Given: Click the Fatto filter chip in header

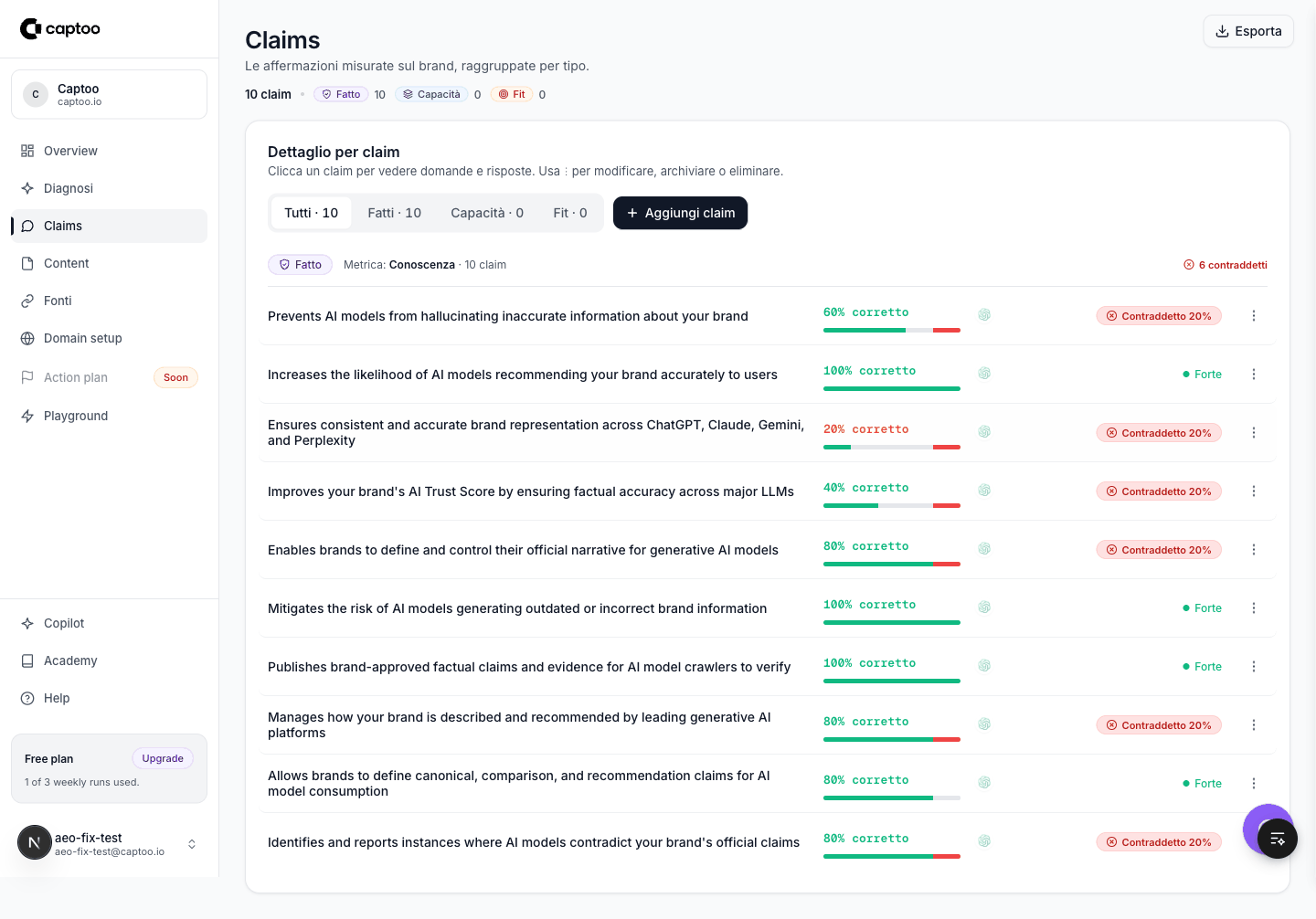Looking at the screenshot, I should click(x=341, y=94).
